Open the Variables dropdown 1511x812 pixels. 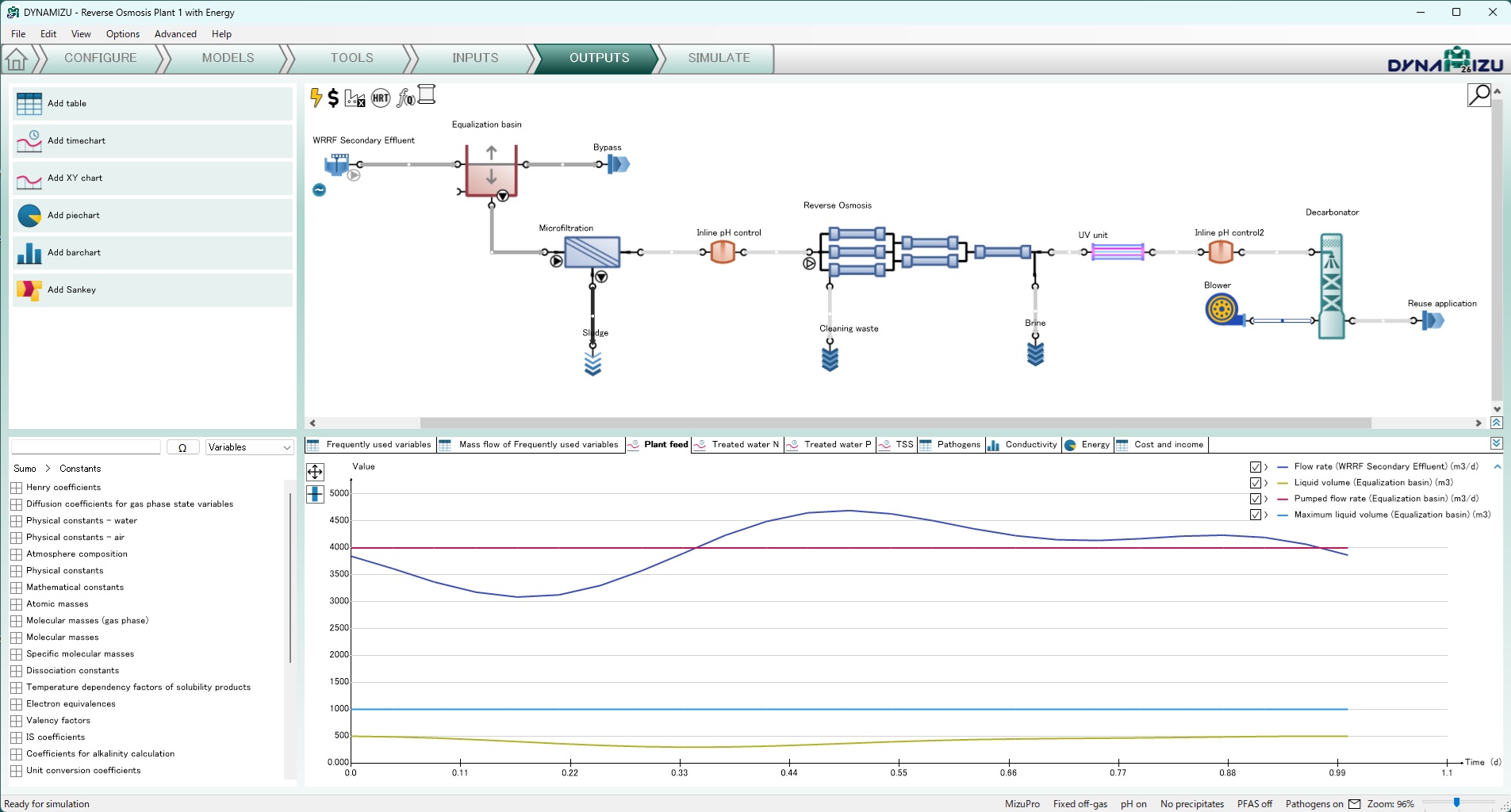pyautogui.click(x=249, y=447)
